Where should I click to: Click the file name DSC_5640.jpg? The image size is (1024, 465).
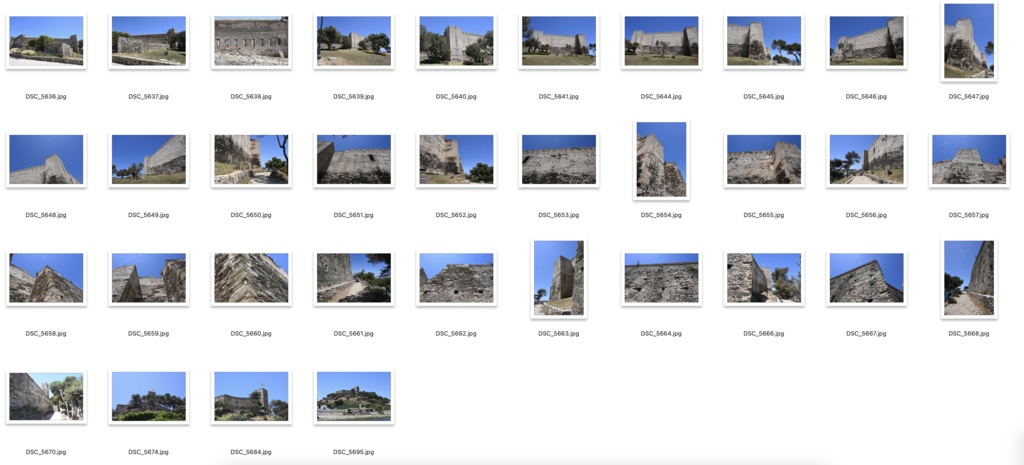tap(456, 97)
